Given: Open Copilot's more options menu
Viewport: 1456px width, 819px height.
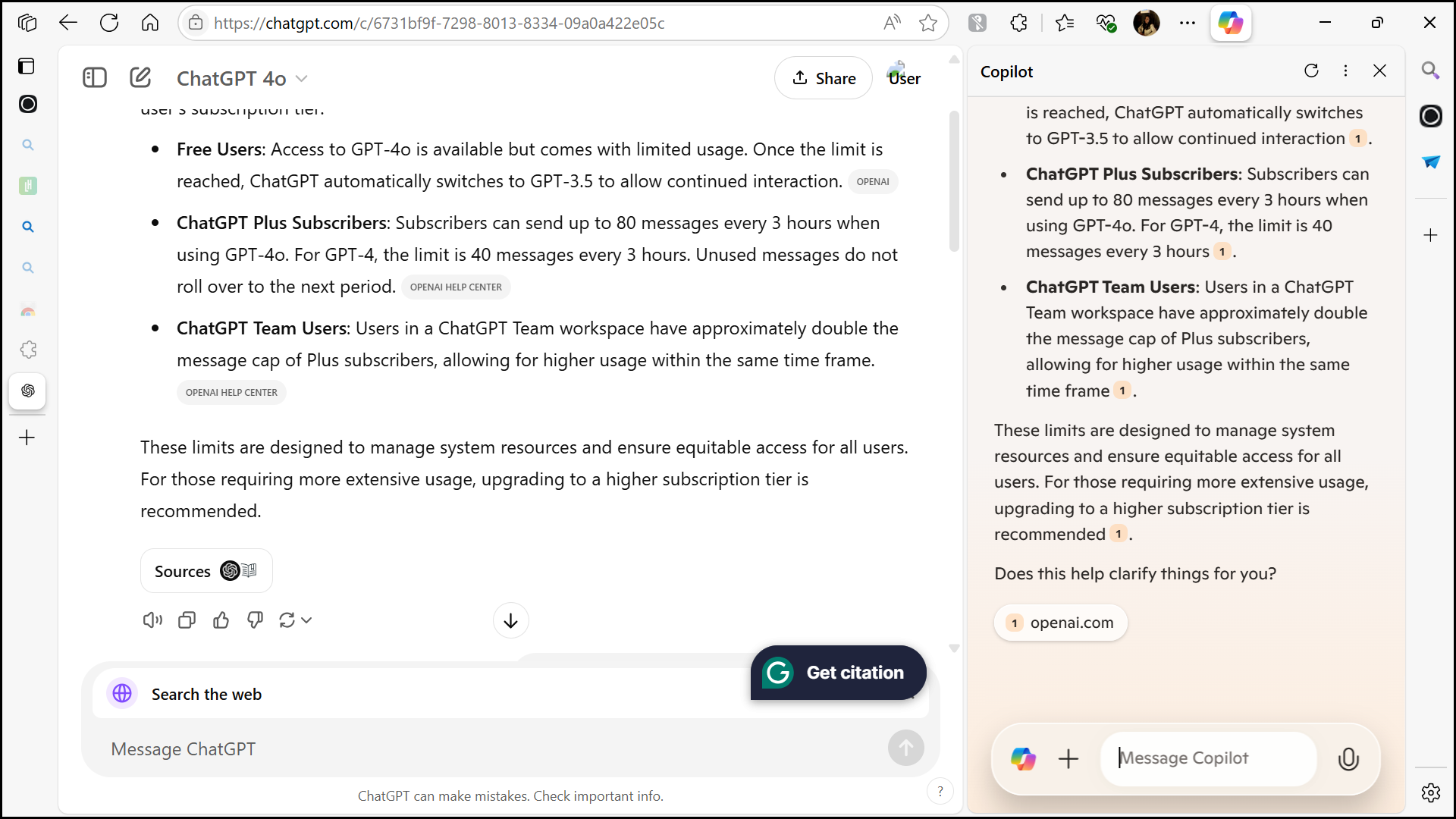Looking at the screenshot, I should 1345,71.
